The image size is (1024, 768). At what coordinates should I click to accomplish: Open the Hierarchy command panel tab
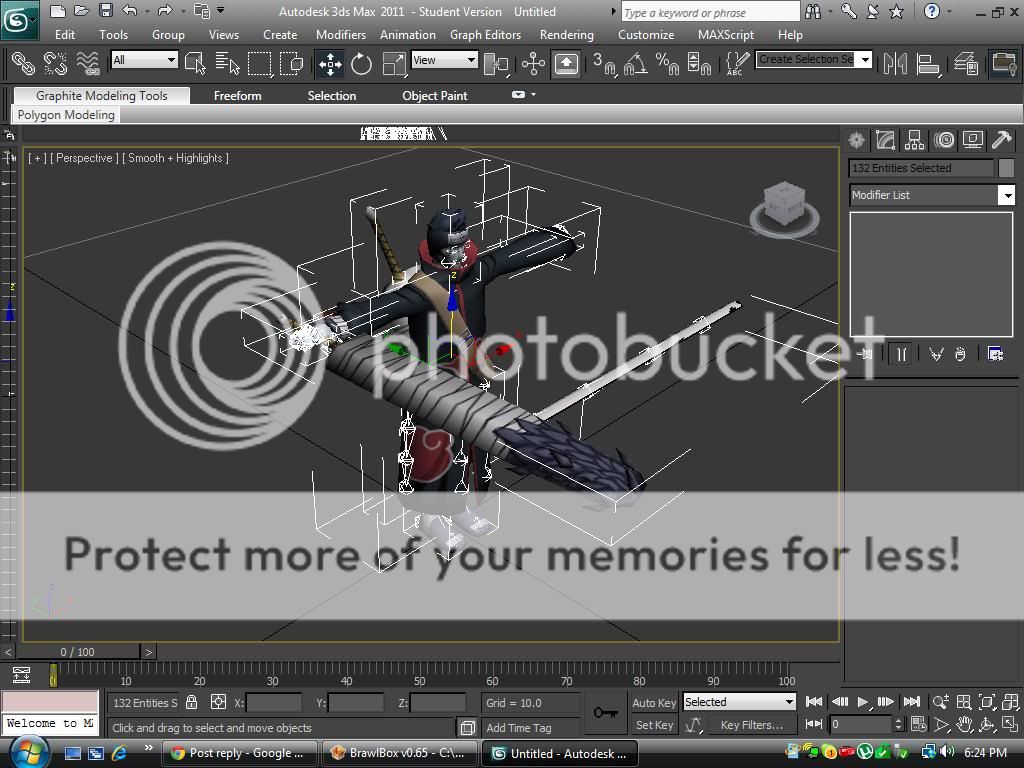pyautogui.click(x=914, y=139)
